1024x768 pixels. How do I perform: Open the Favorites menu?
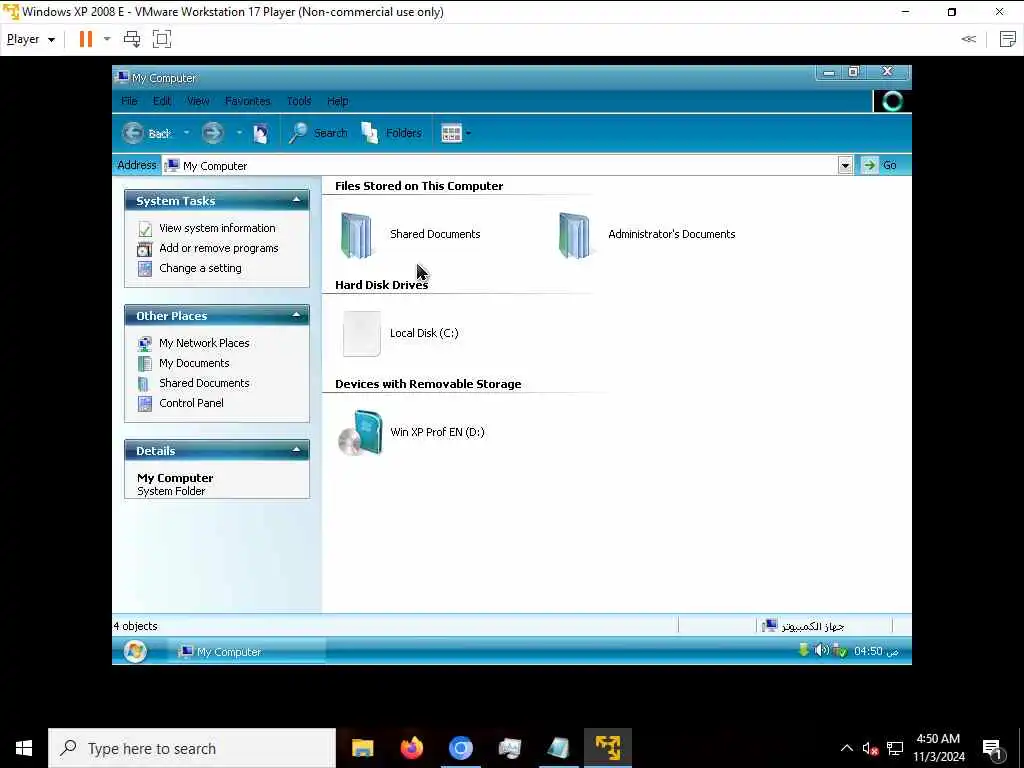pos(248,101)
